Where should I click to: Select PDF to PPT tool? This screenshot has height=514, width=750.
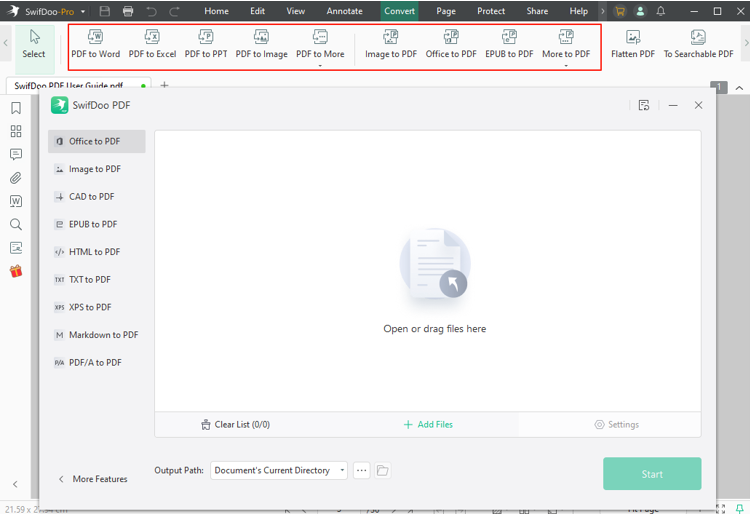point(206,44)
